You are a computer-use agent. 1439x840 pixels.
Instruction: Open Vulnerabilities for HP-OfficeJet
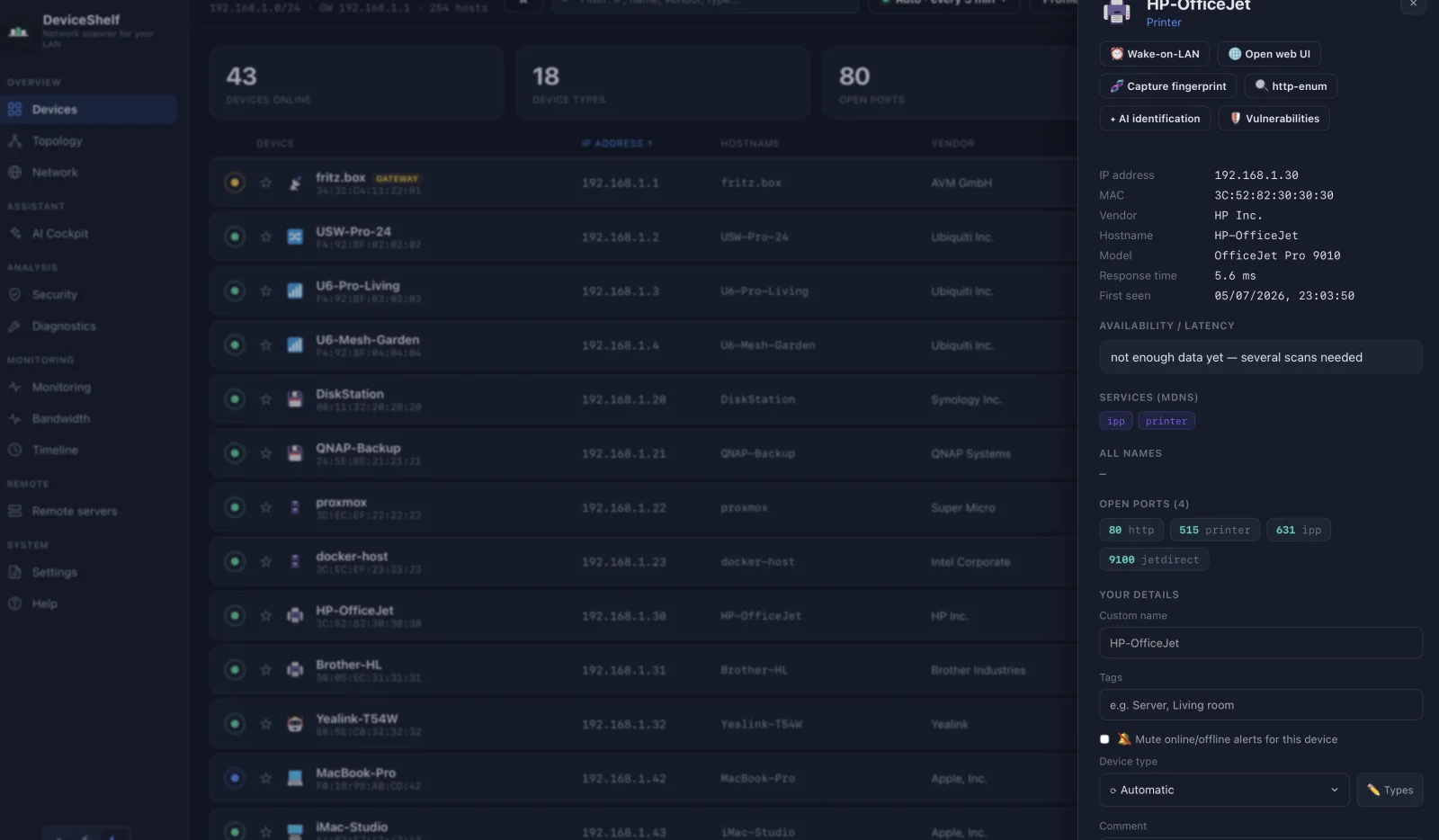point(1274,119)
